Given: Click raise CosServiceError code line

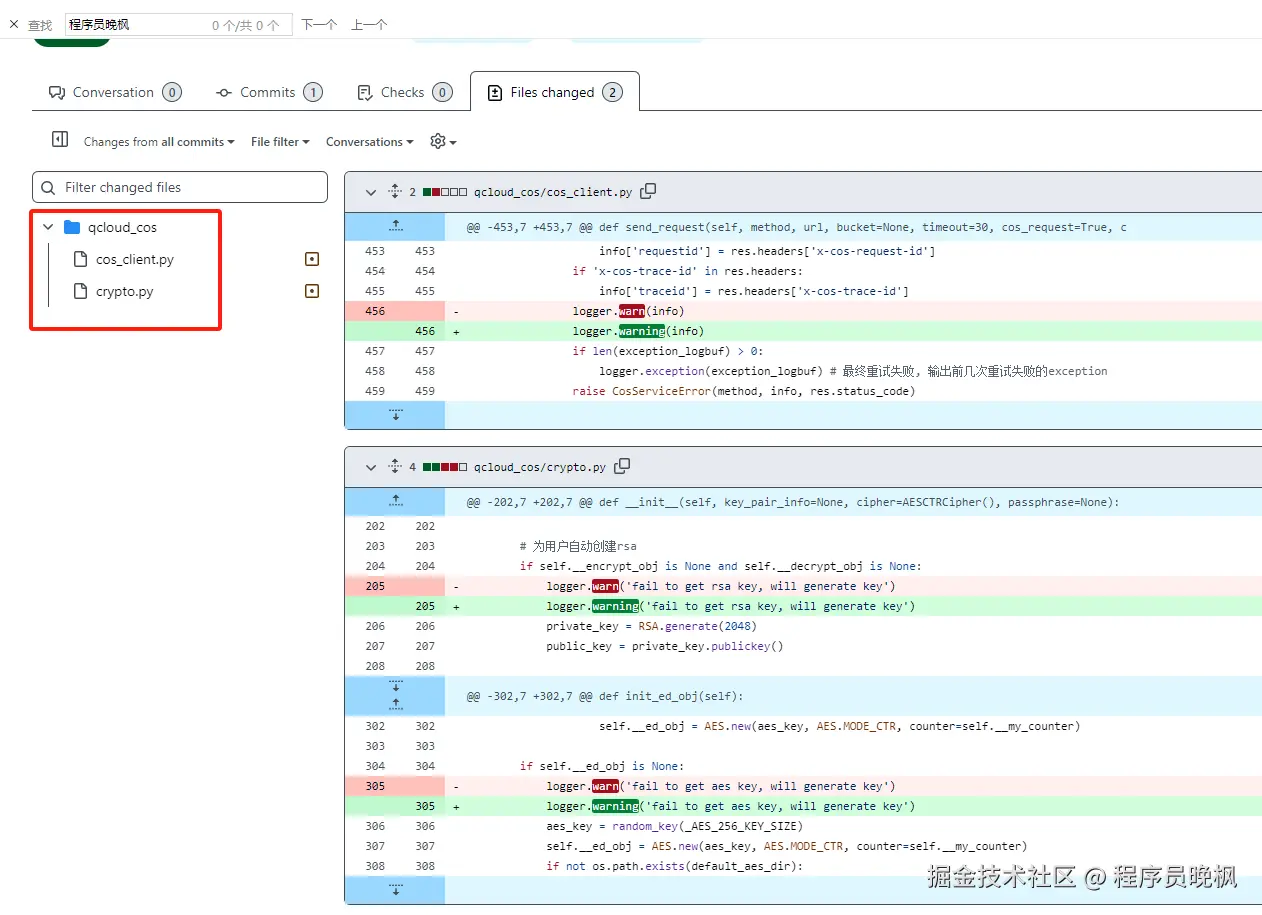Looking at the screenshot, I should [743, 391].
